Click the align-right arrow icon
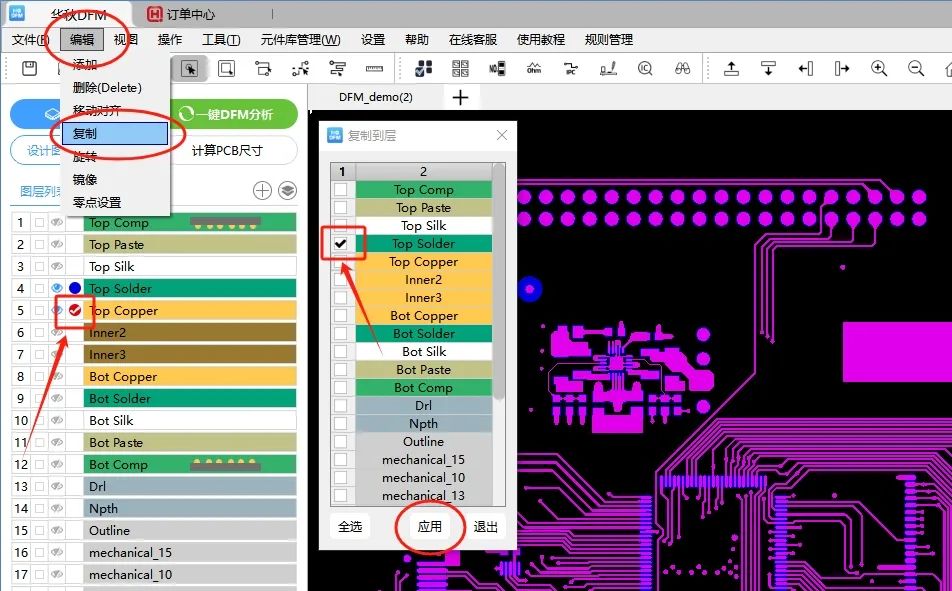This screenshot has width=952, height=591. tap(842, 69)
